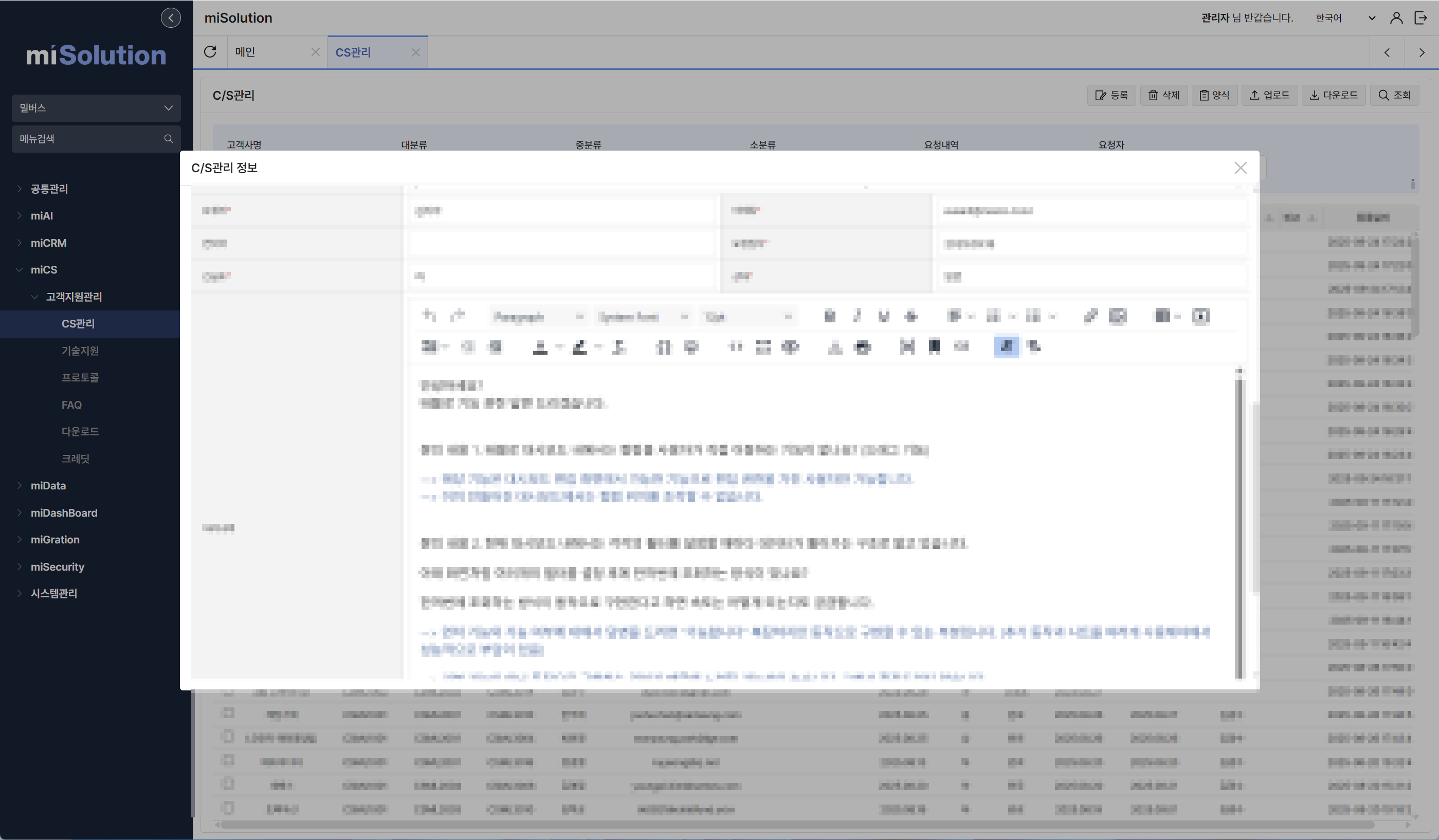Viewport: 1439px width, 840px height.
Task: Click the magnifier icon in 메뉴검색 box
Action: point(169,139)
